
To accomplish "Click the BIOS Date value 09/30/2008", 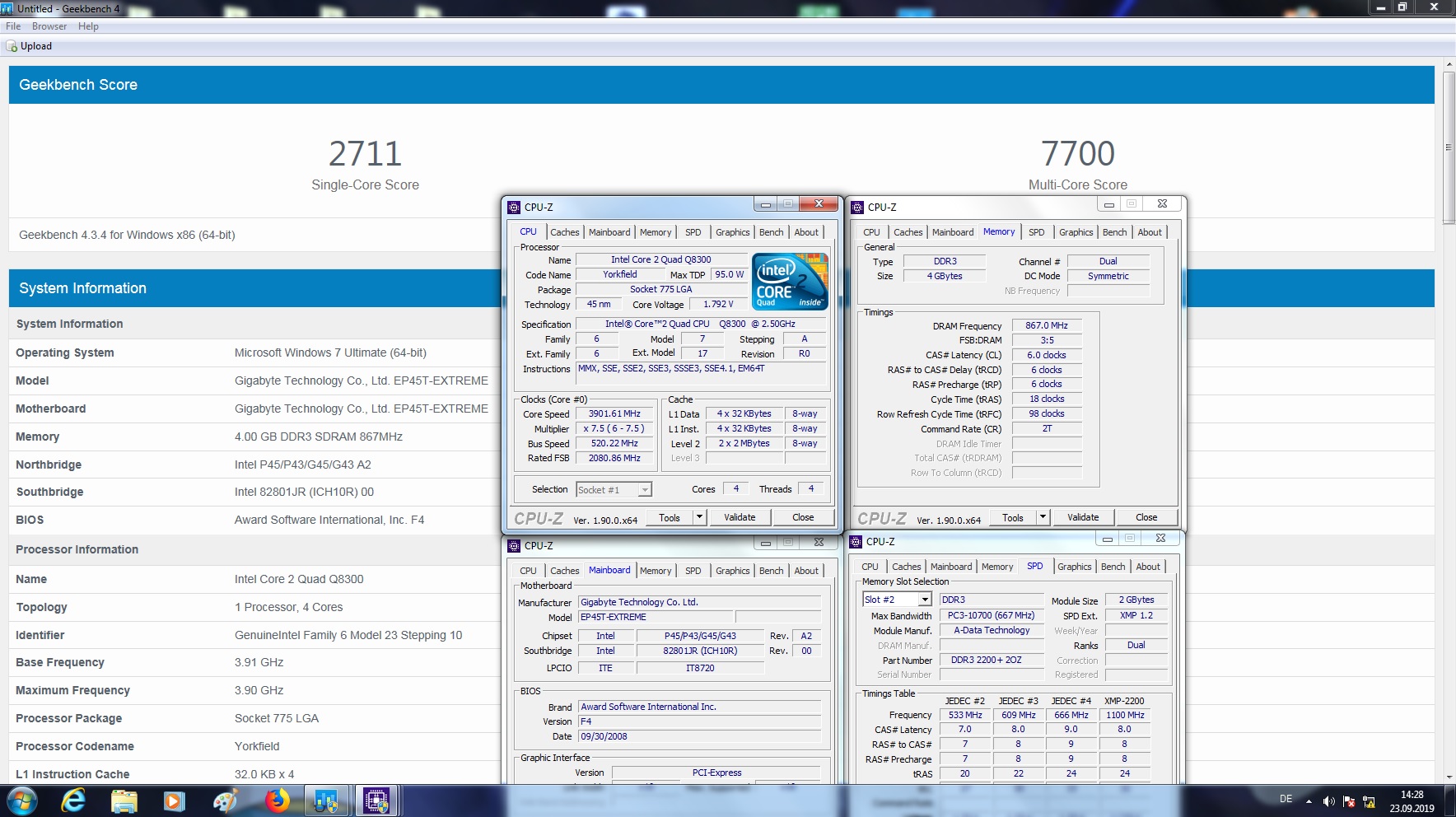I will click(700, 736).
